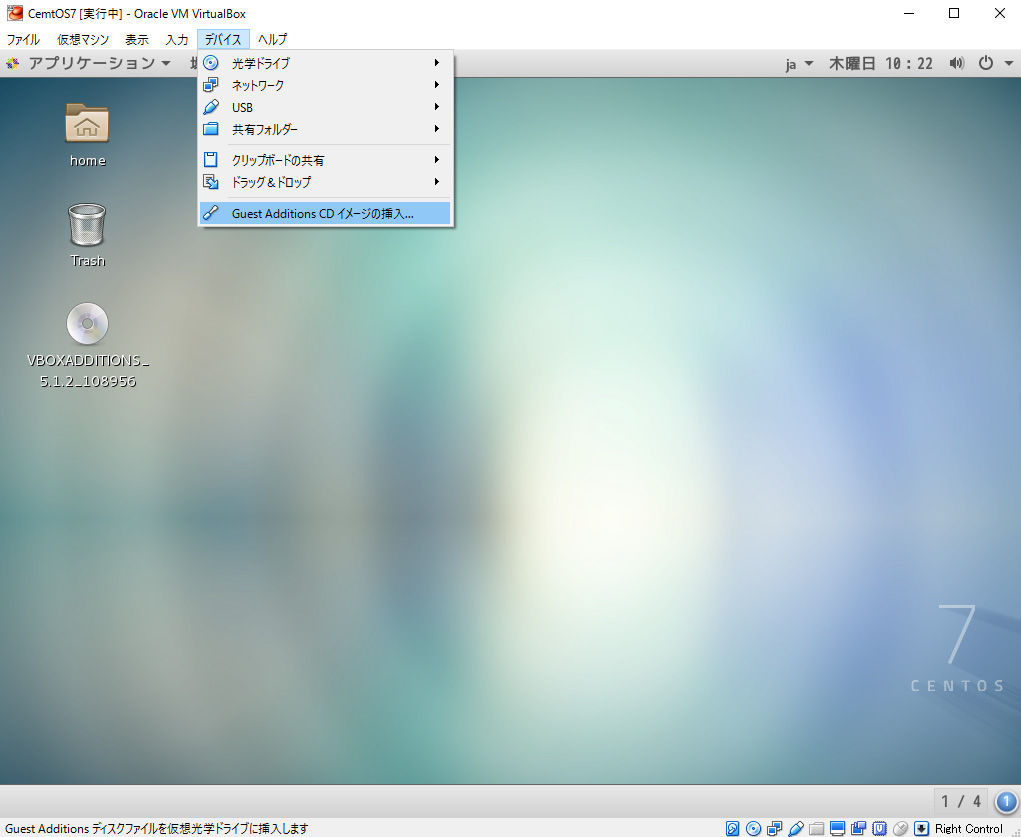This screenshot has width=1021, height=837.
Task: Click the USB plug icon in menu
Action: [210, 107]
